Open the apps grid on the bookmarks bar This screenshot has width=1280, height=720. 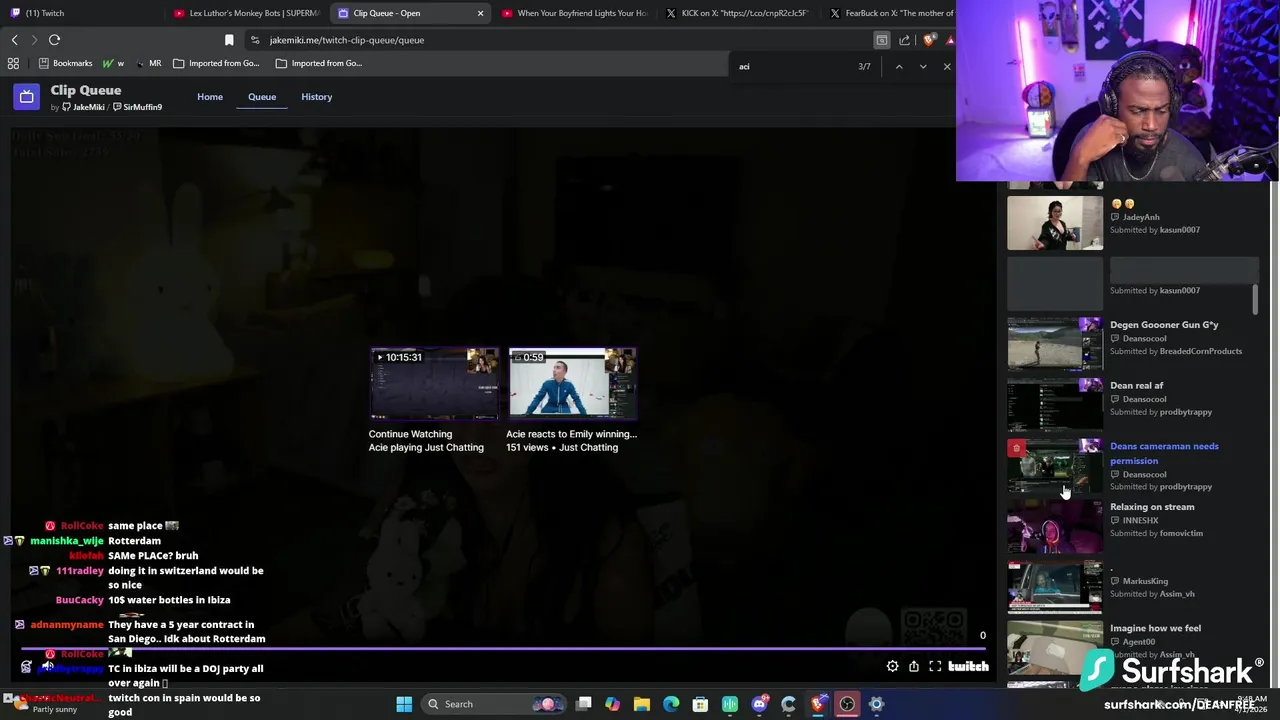tap(13, 63)
